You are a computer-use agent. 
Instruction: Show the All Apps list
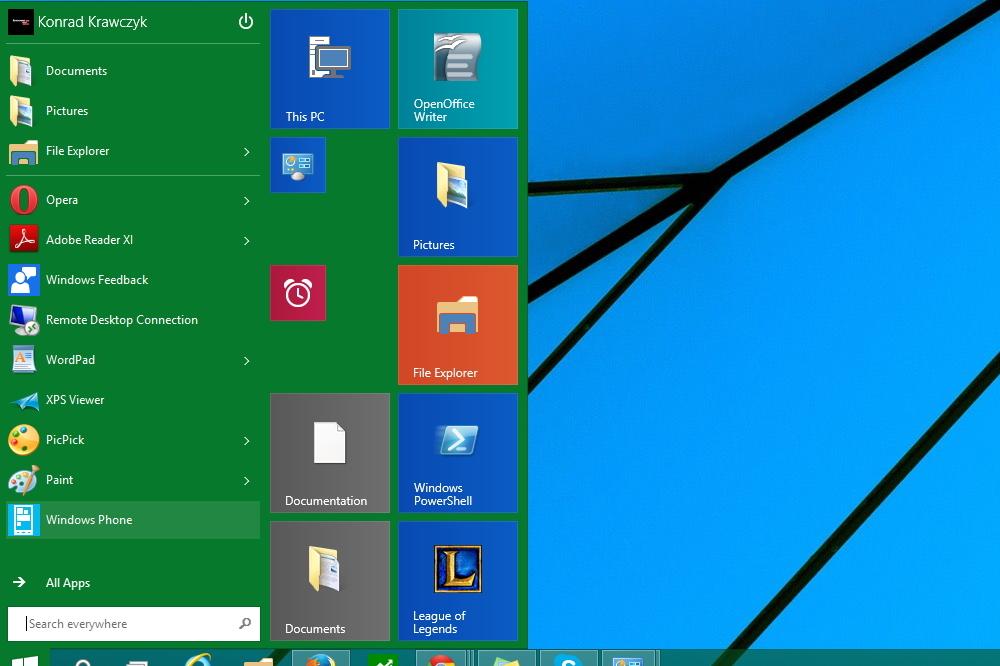pyautogui.click(x=68, y=582)
